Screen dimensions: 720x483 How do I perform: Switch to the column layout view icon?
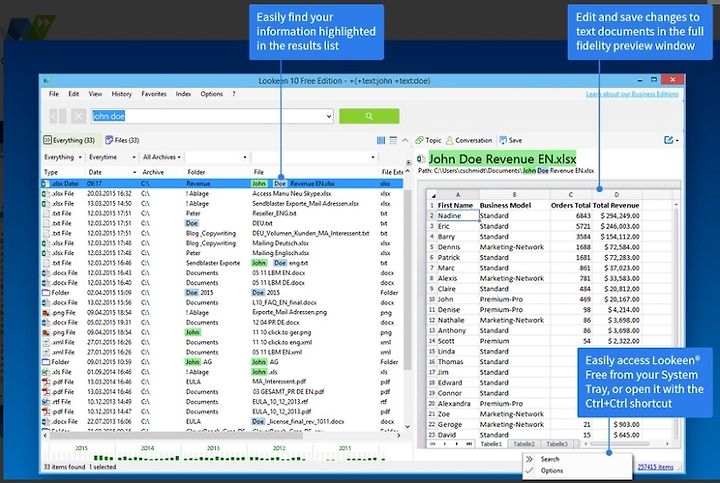(x=381, y=140)
